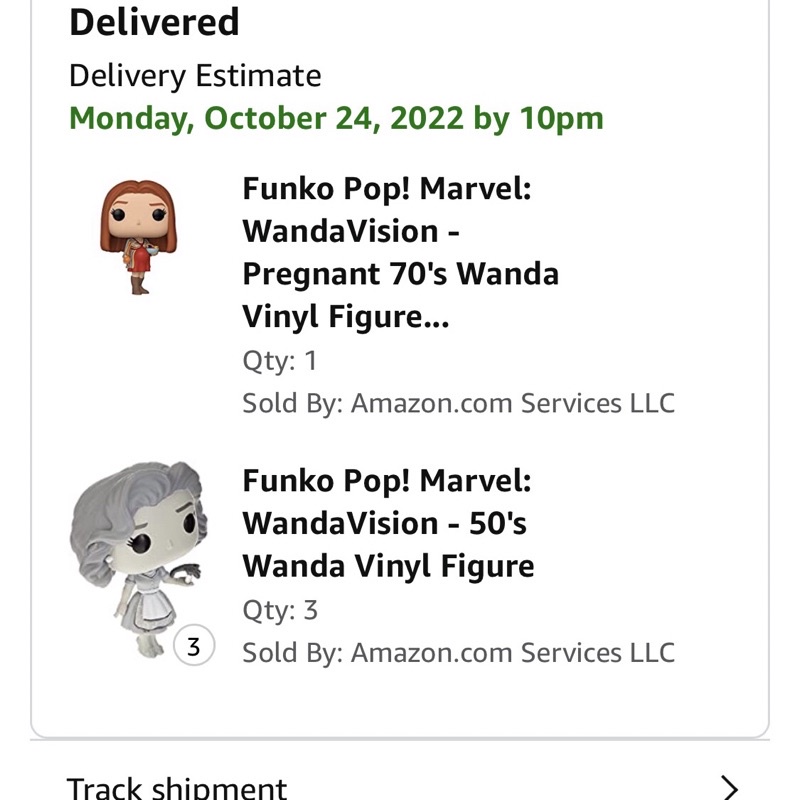Click Sold By seller under Pregnant 70's Wanda
Viewport: 800px width, 800px height.
pos(458,403)
